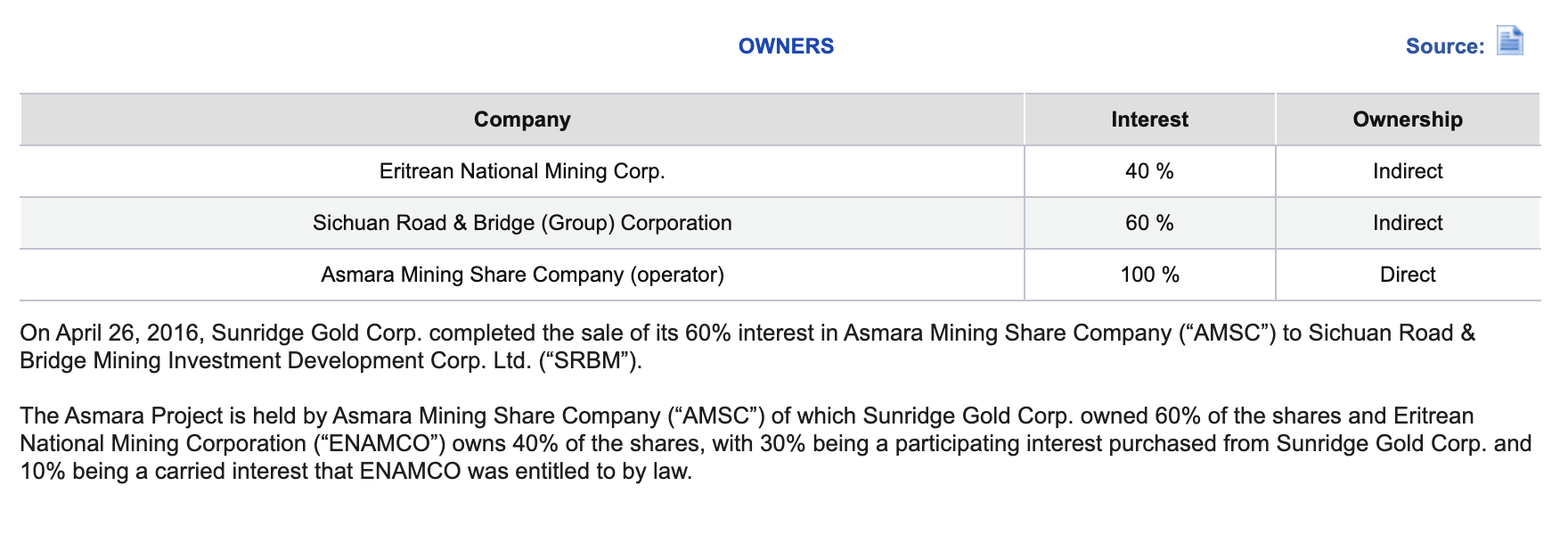This screenshot has height=535, width=1568.
Task: Select the 100 % interest cell
Action: (x=1149, y=275)
